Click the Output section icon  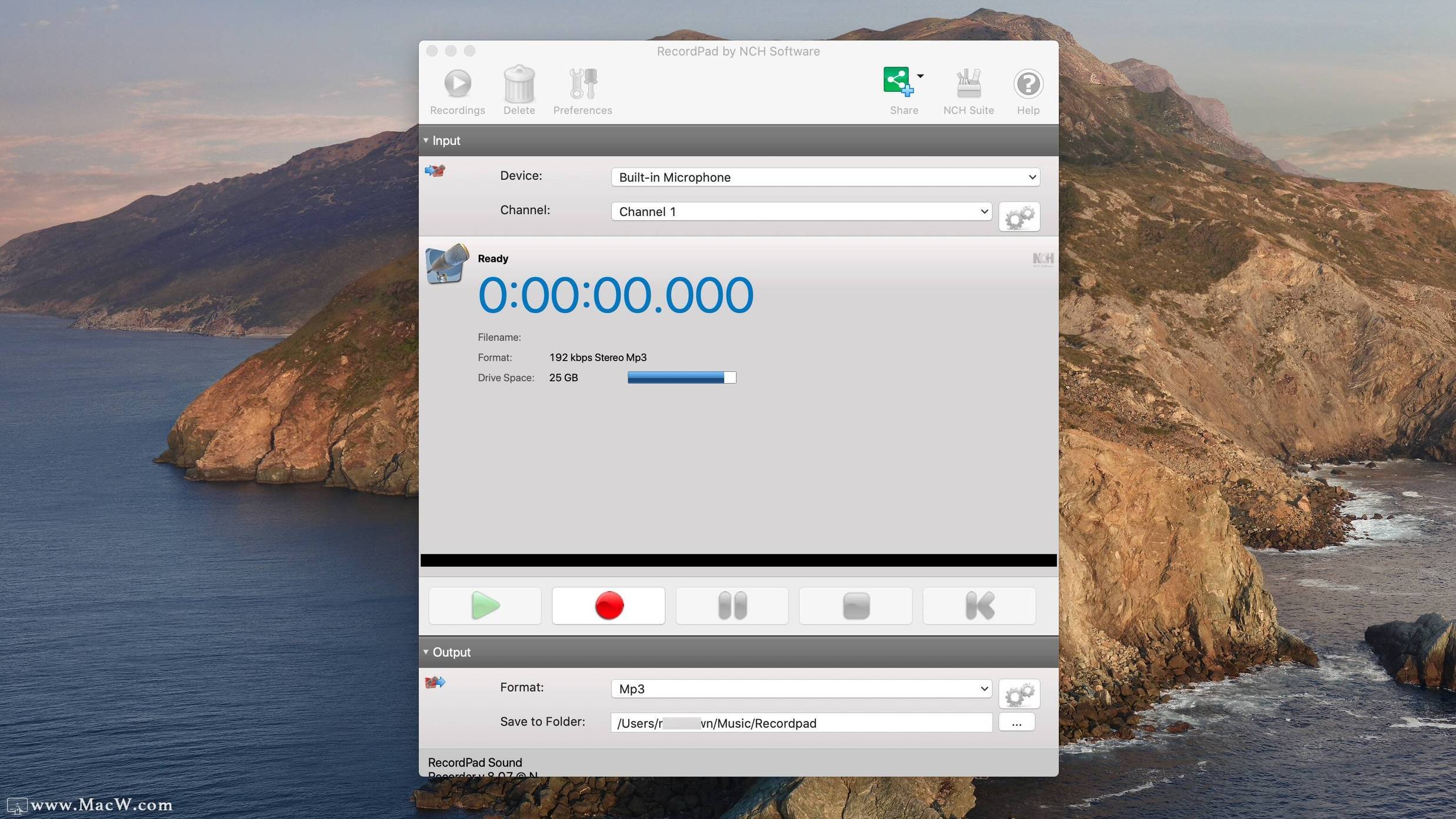click(x=435, y=682)
